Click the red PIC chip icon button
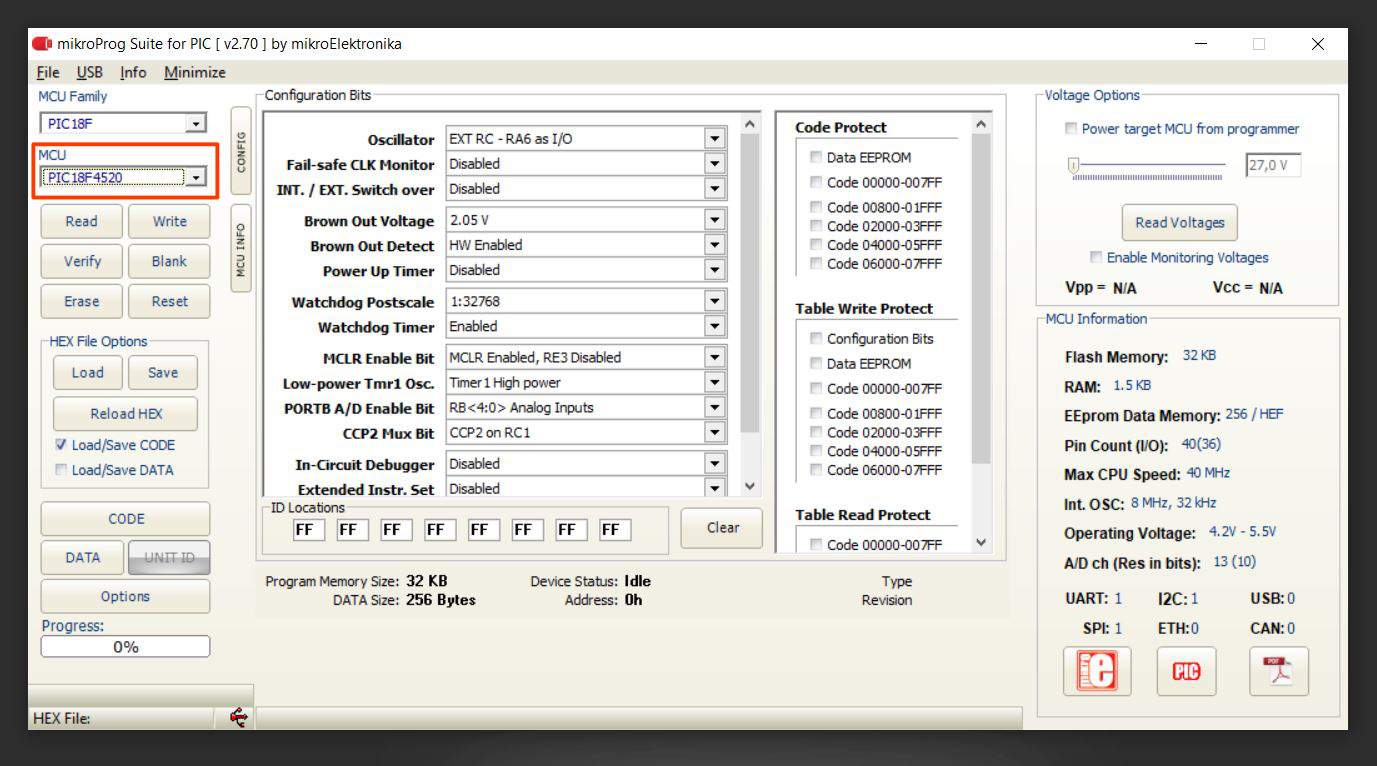 pos(1186,671)
